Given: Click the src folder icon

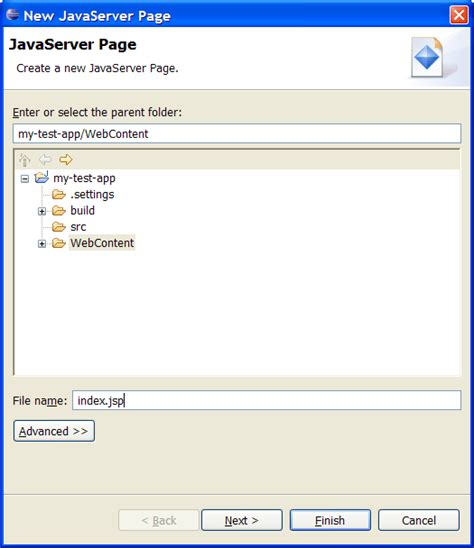Looking at the screenshot, I should (59, 227).
